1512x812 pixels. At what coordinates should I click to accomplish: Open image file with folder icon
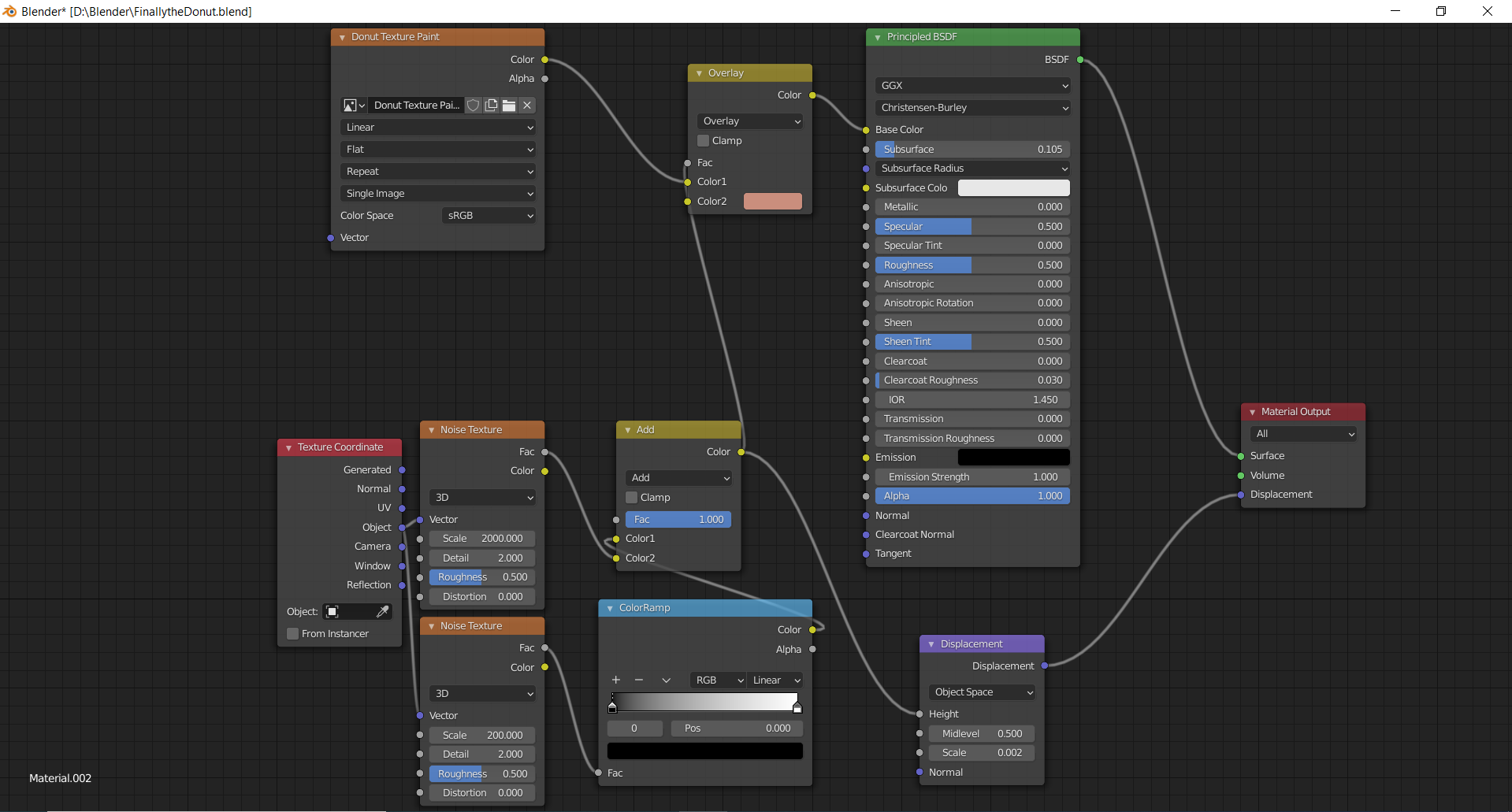click(x=509, y=106)
